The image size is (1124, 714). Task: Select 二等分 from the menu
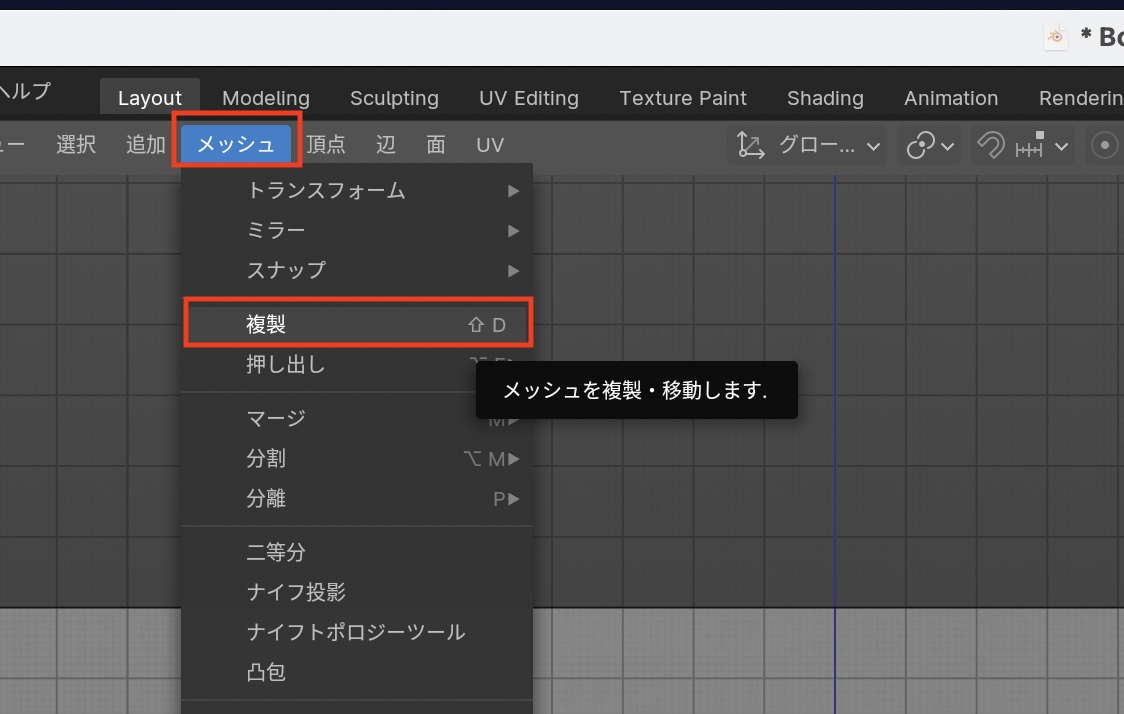277,552
